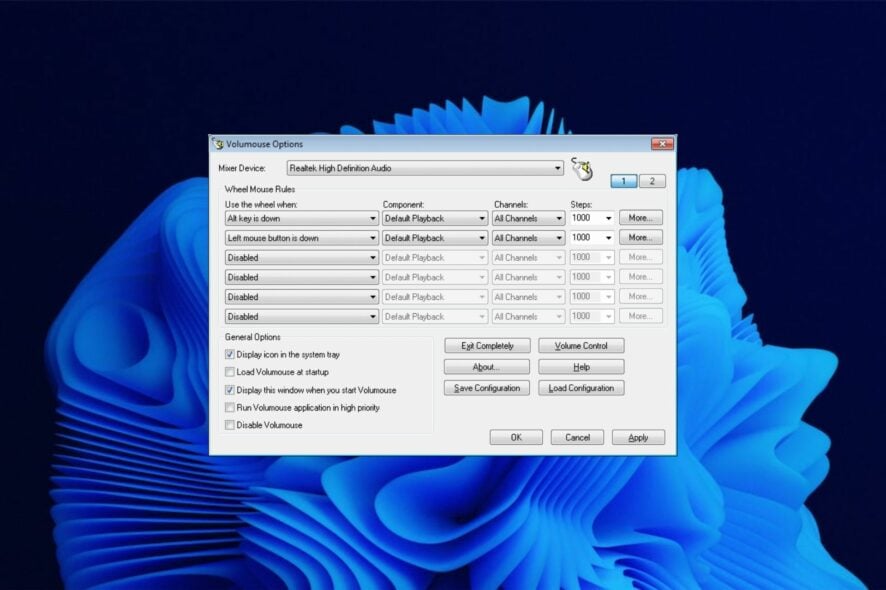The width and height of the screenshot is (886, 590).
Task: Click the Volumouse title bar app icon
Action: pyautogui.click(x=217, y=144)
